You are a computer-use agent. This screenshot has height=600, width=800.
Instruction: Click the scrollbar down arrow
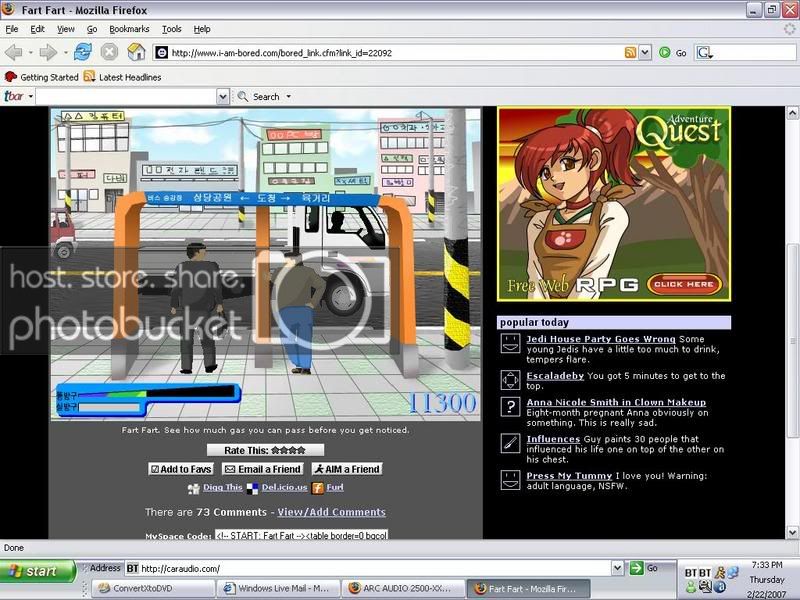tap(792, 532)
